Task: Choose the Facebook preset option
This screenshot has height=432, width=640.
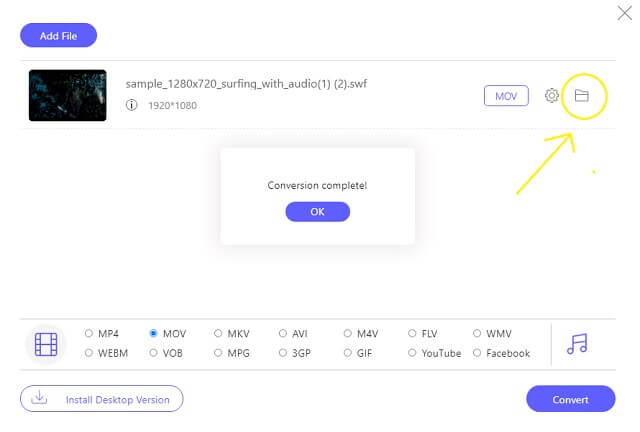Action: (x=477, y=353)
